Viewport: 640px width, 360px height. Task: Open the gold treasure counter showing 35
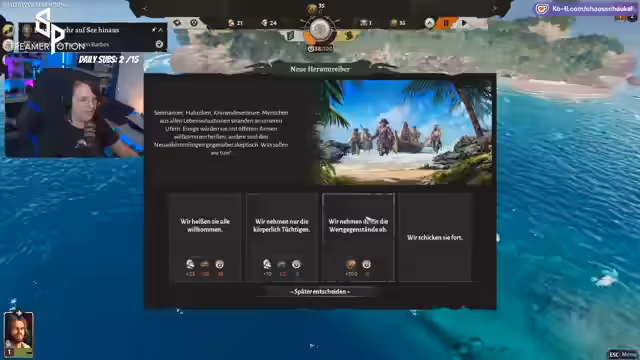pyautogui.click(x=398, y=23)
